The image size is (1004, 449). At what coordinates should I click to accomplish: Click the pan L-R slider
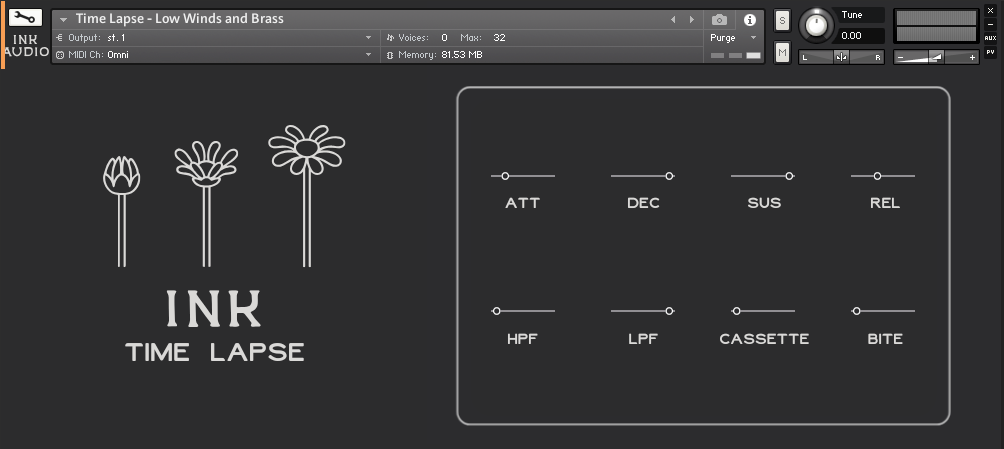tap(841, 57)
